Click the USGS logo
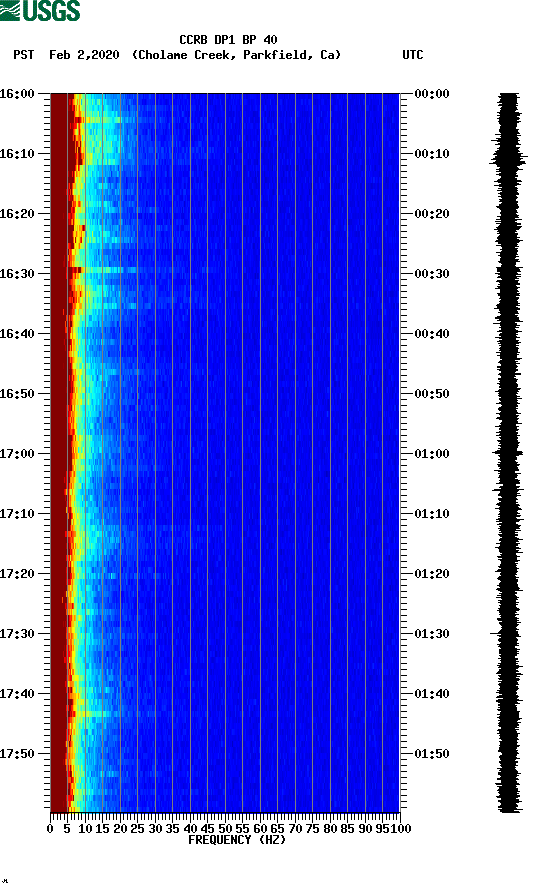The height and width of the screenshot is (892, 552). pyautogui.click(x=40, y=10)
